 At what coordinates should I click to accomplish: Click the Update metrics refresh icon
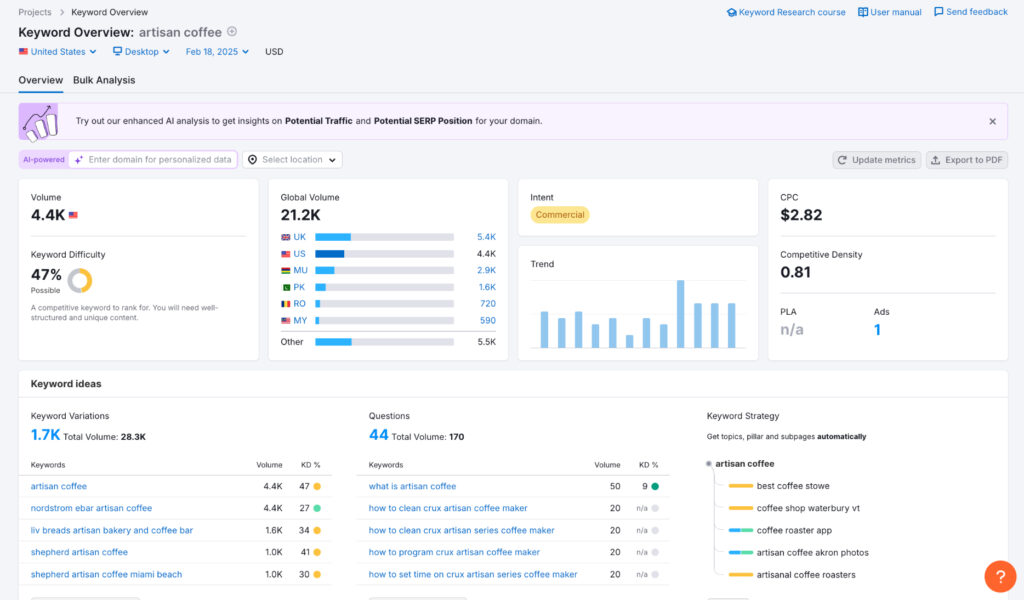[x=844, y=160]
